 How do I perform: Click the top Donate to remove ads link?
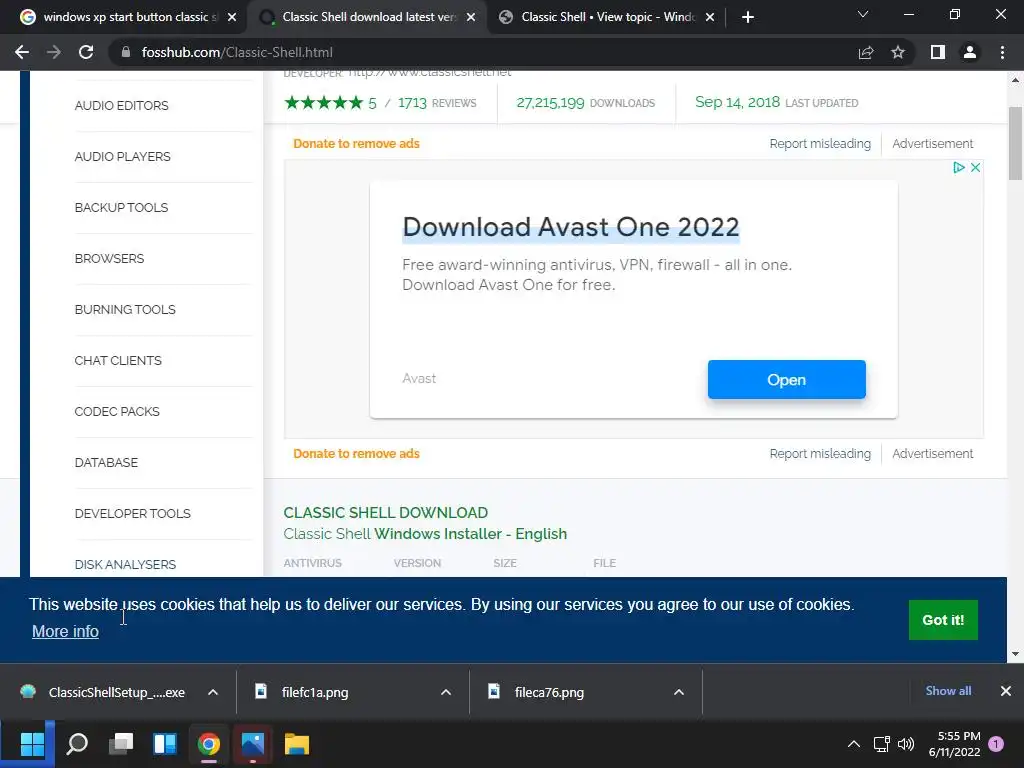[x=356, y=143]
